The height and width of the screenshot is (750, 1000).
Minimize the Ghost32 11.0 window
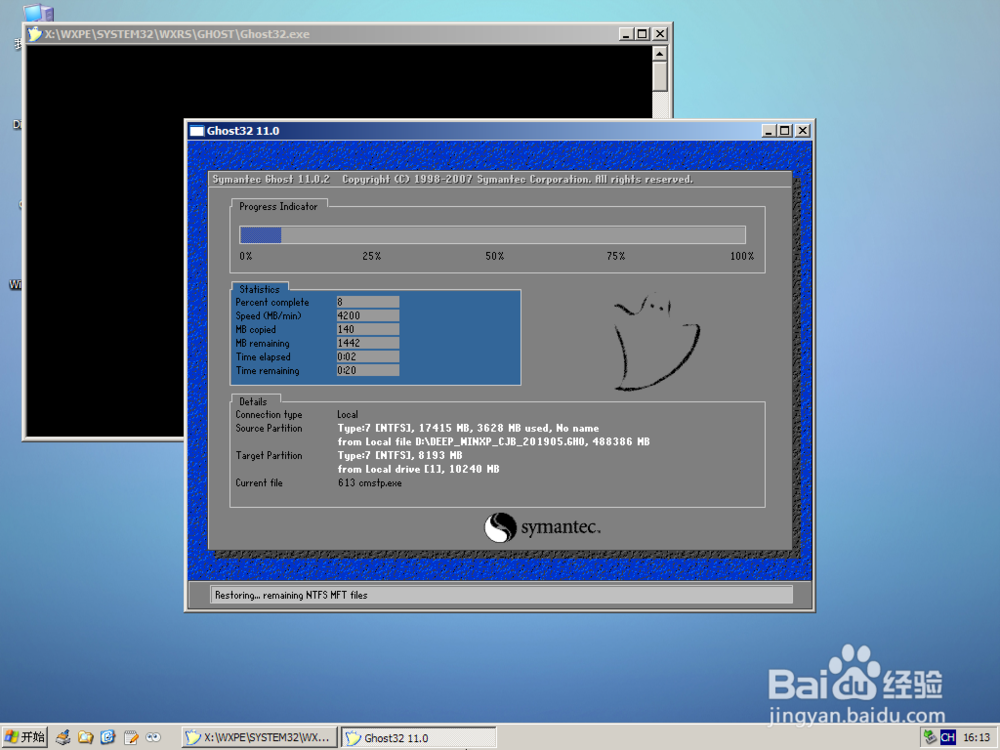coord(768,131)
